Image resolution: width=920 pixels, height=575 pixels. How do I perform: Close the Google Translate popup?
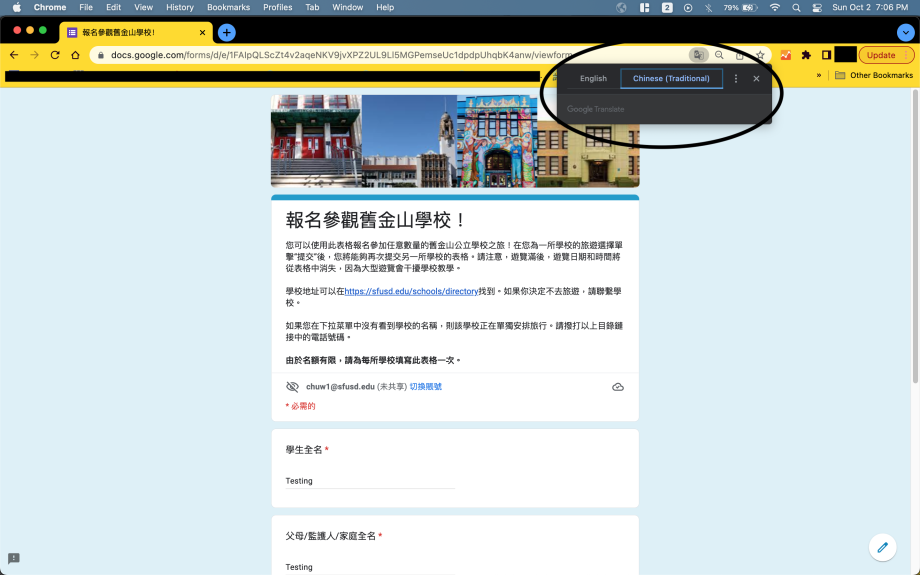click(x=756, y=79)
